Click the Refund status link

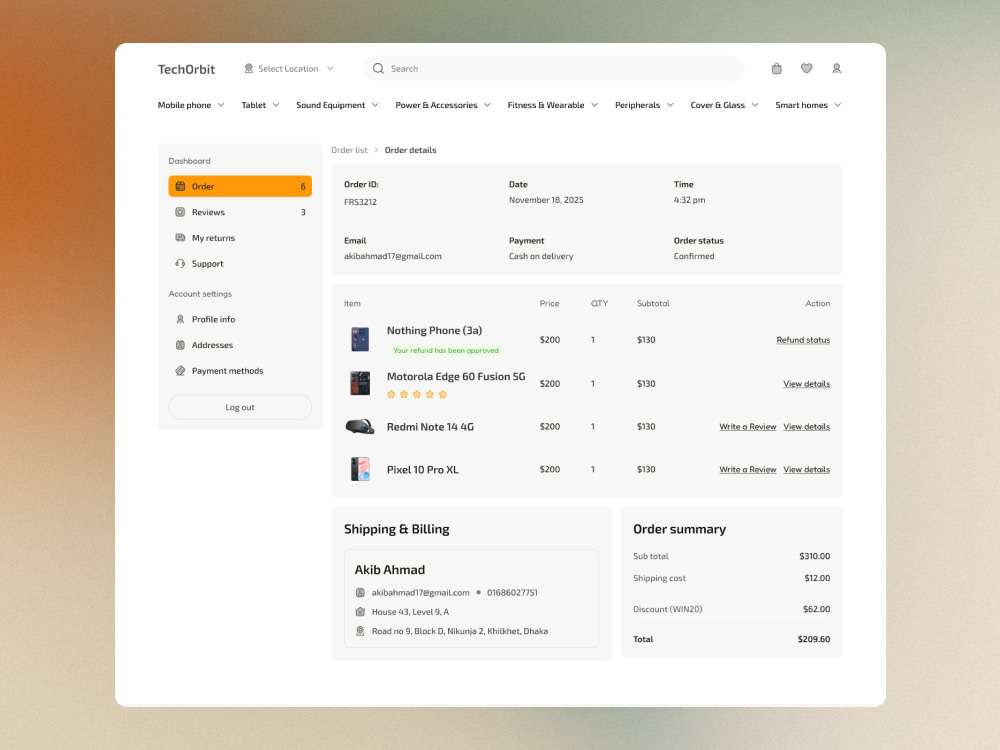803,340
